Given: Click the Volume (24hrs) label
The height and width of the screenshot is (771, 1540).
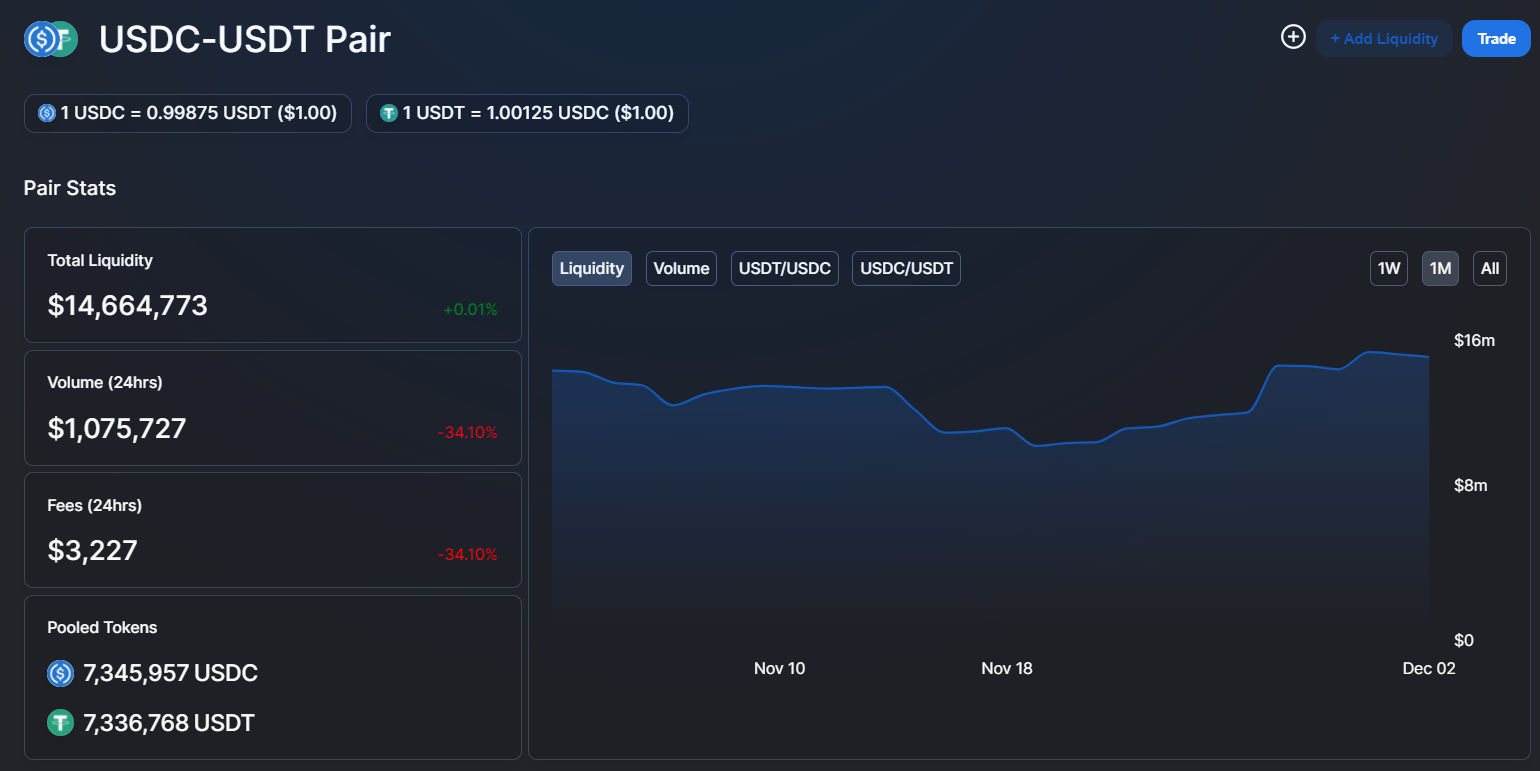Looking at the screenshot, I should [x=105, y=382].
